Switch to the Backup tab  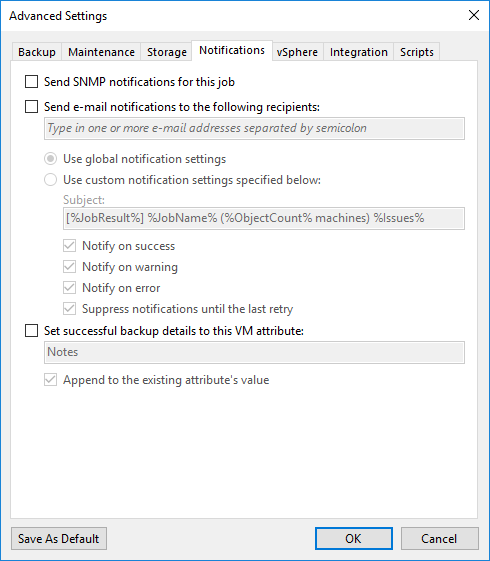click(x=37, y=52)
